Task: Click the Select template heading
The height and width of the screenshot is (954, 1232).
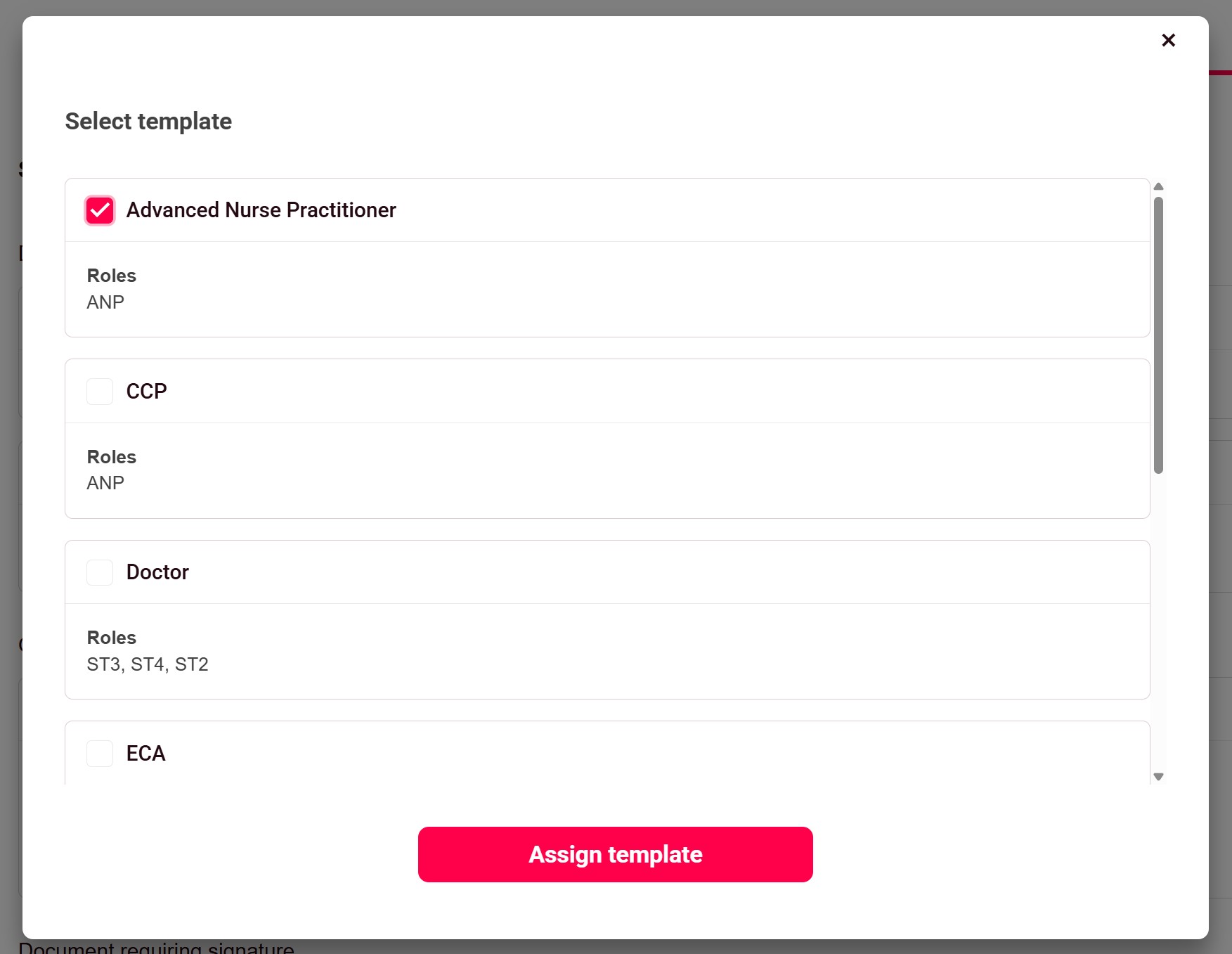Action: click(x=148, y=122)
